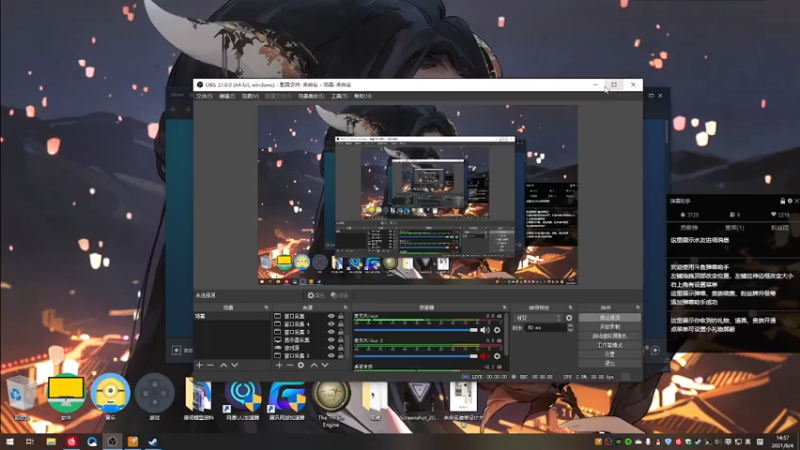
Task: Undock the 控件 panel via popout icon
Action: tap(638, 308)
